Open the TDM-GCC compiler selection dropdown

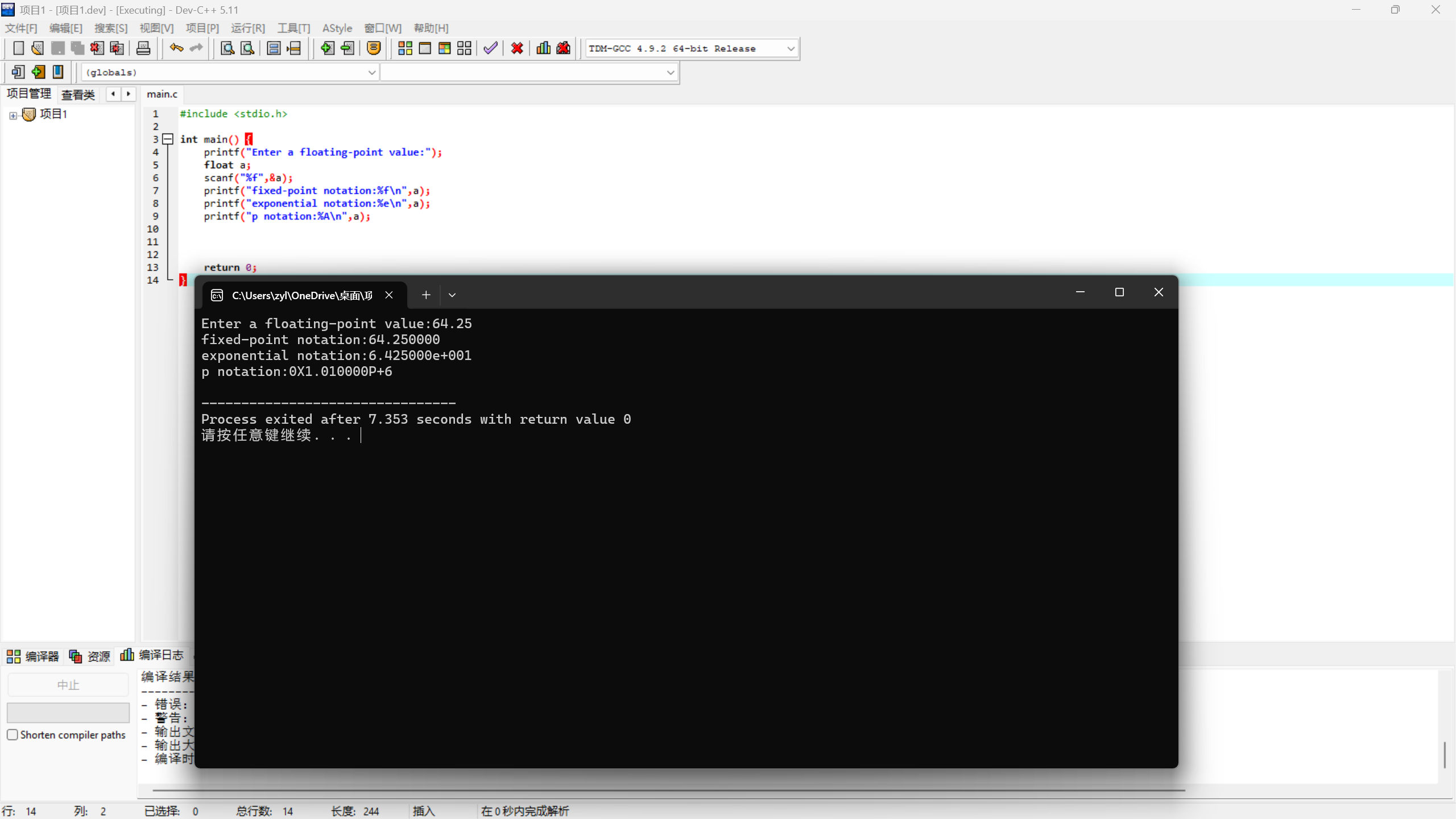pyautogui.click(x=791, y=49)
